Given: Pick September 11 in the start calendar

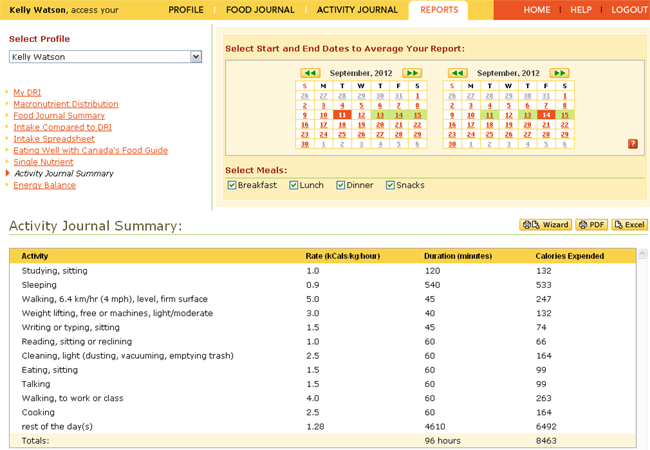Looking at the screenshot, I should tap(342, 115).
